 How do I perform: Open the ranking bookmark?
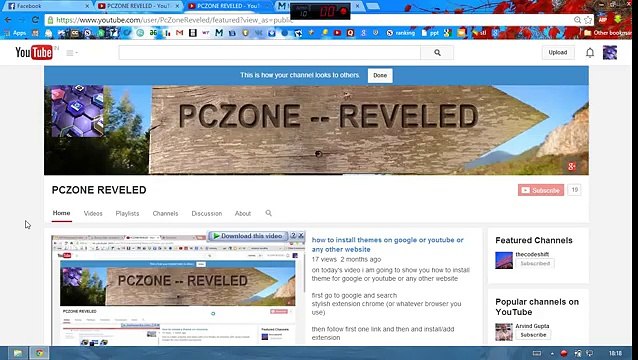pyautogui.click(x=400, y=33)
